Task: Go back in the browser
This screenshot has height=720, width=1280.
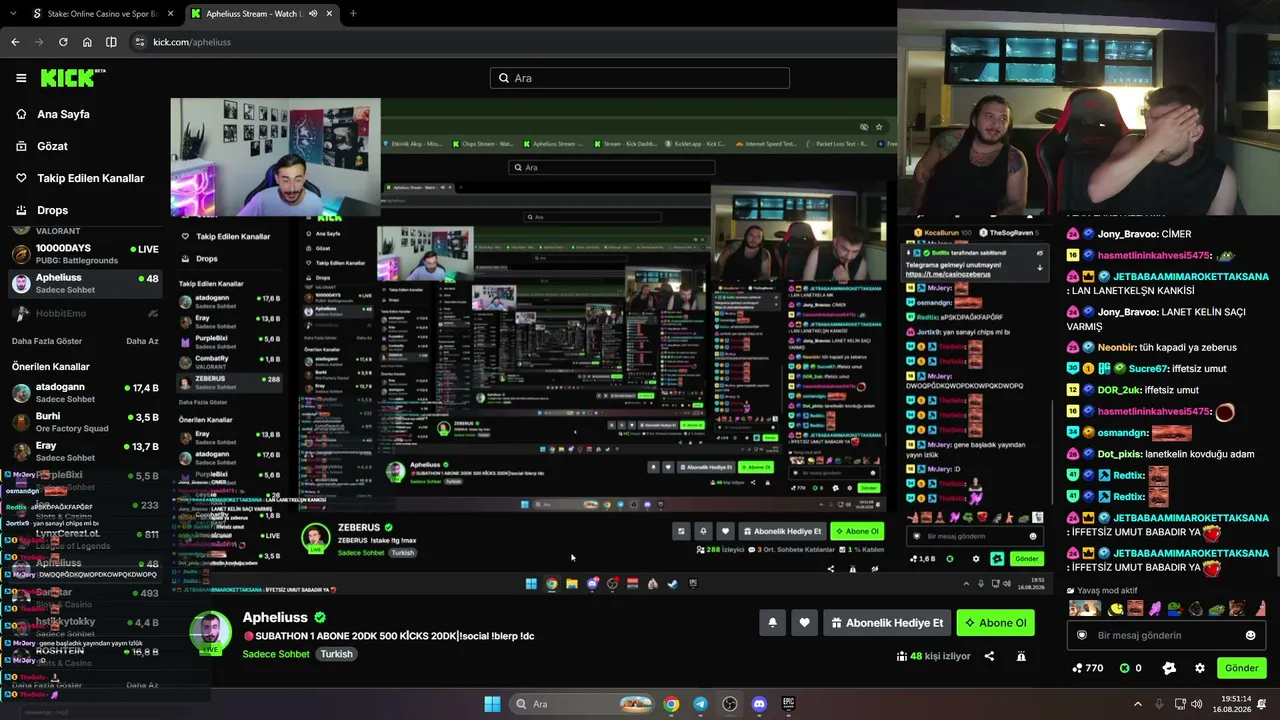Action: pyautogui.click(x=15, y=42)
